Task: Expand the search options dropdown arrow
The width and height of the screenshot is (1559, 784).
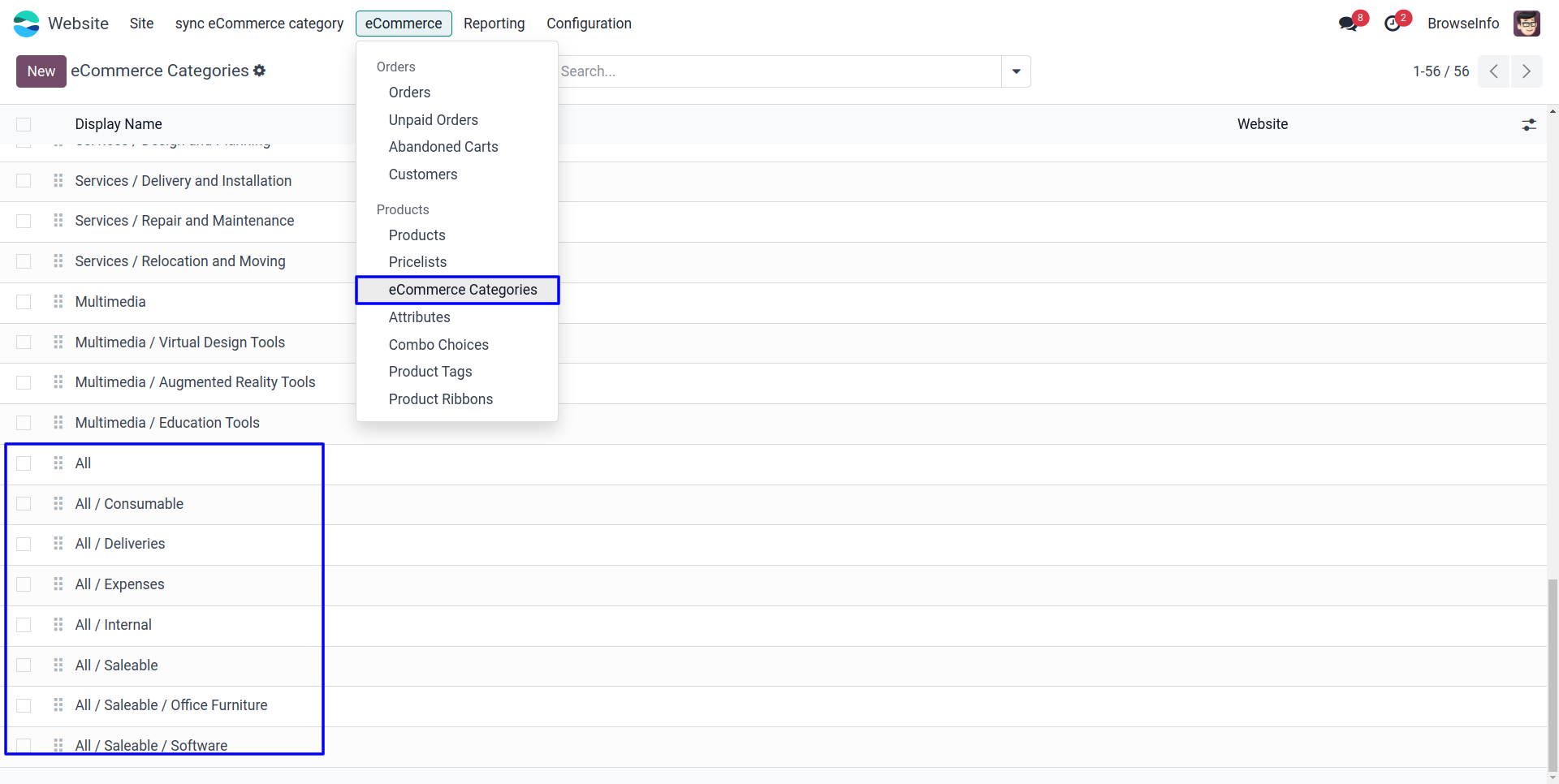Action: point(1016,71)
